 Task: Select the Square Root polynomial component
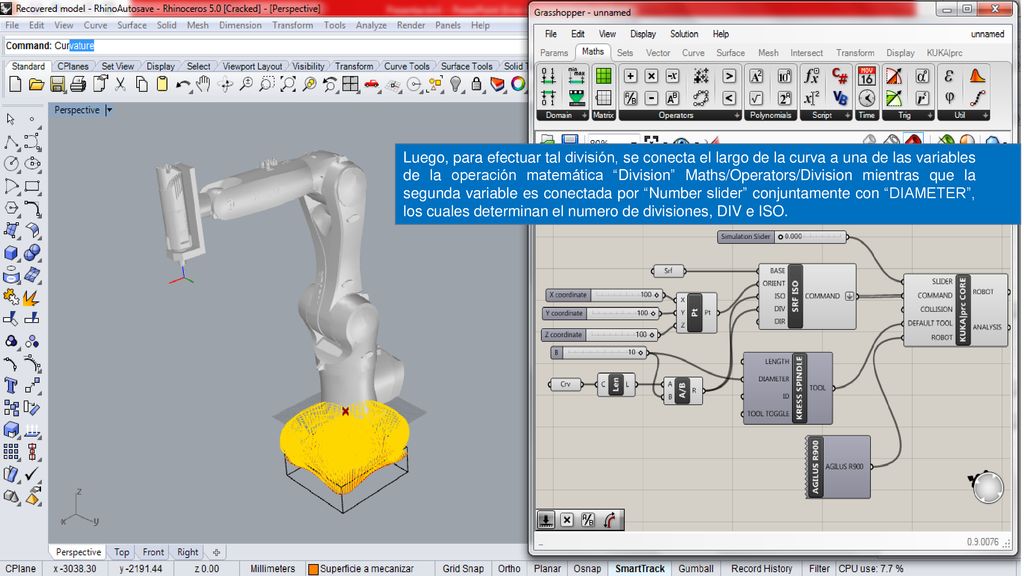pos(756,99)
